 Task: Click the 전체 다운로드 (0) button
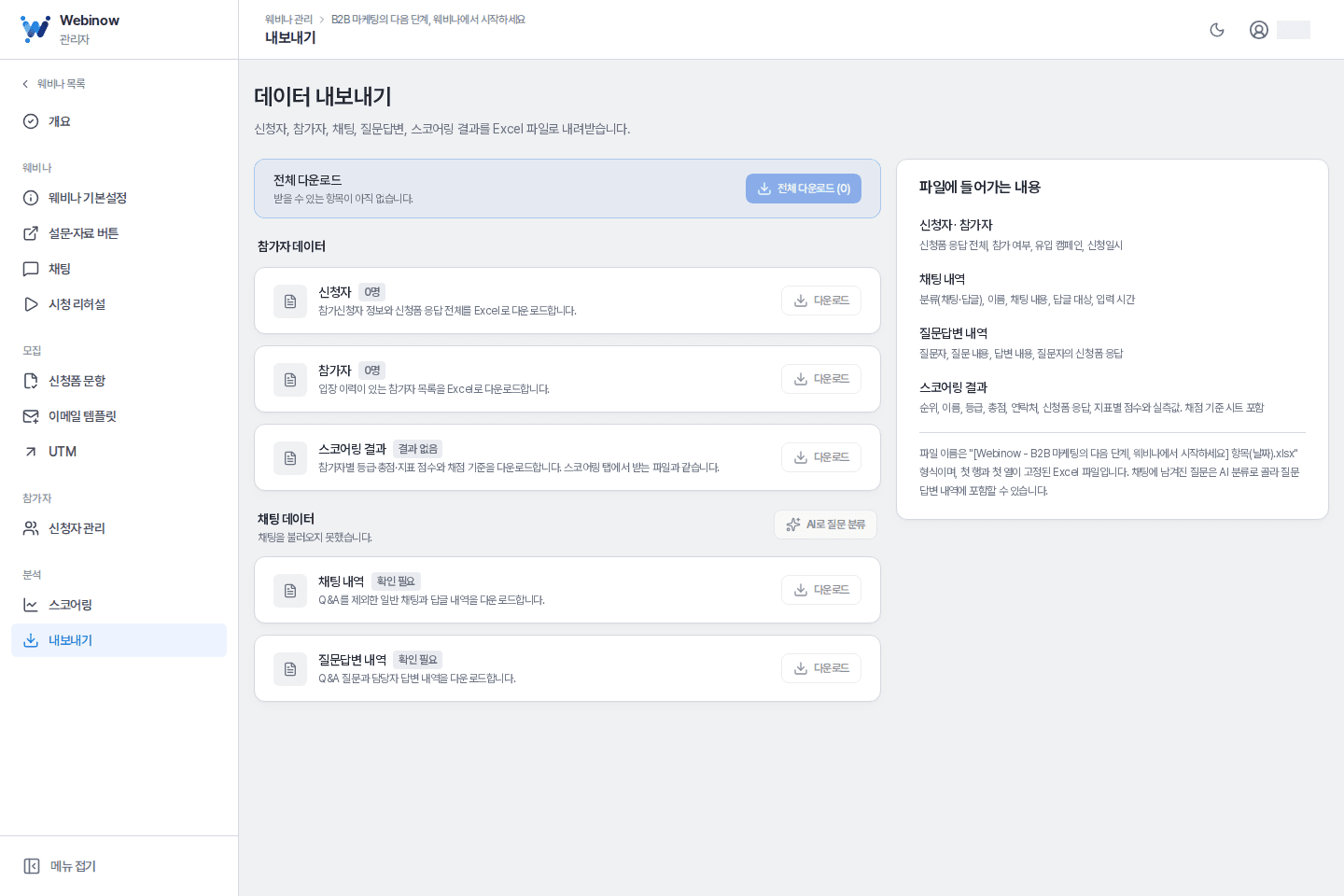pos(804,189)
